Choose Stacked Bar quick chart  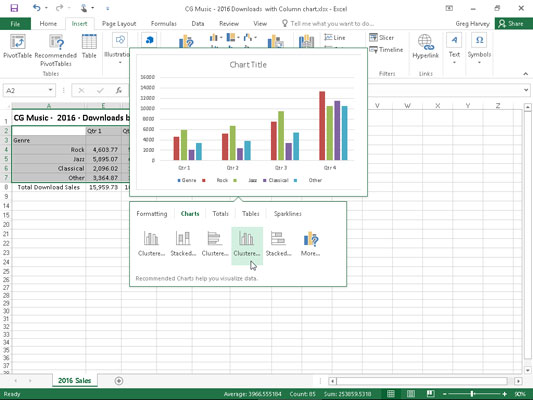(x=278, y=243)
